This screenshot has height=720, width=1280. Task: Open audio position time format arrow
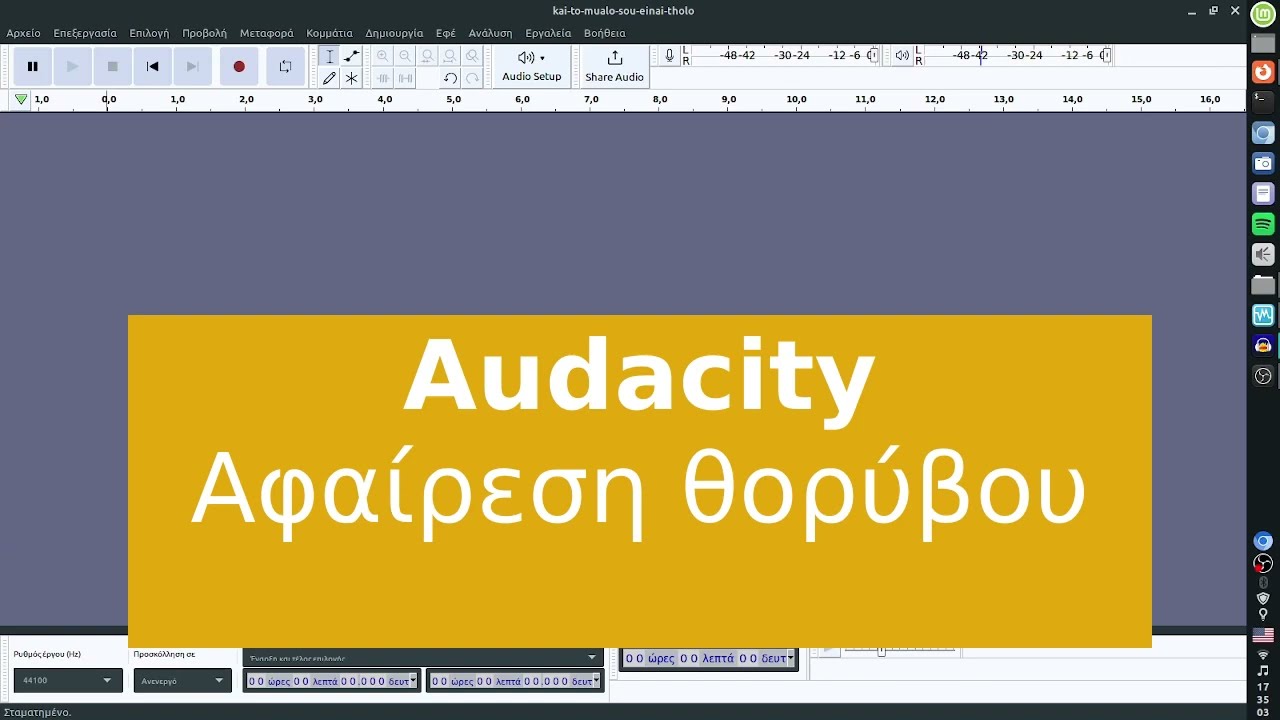coord(791,658)
